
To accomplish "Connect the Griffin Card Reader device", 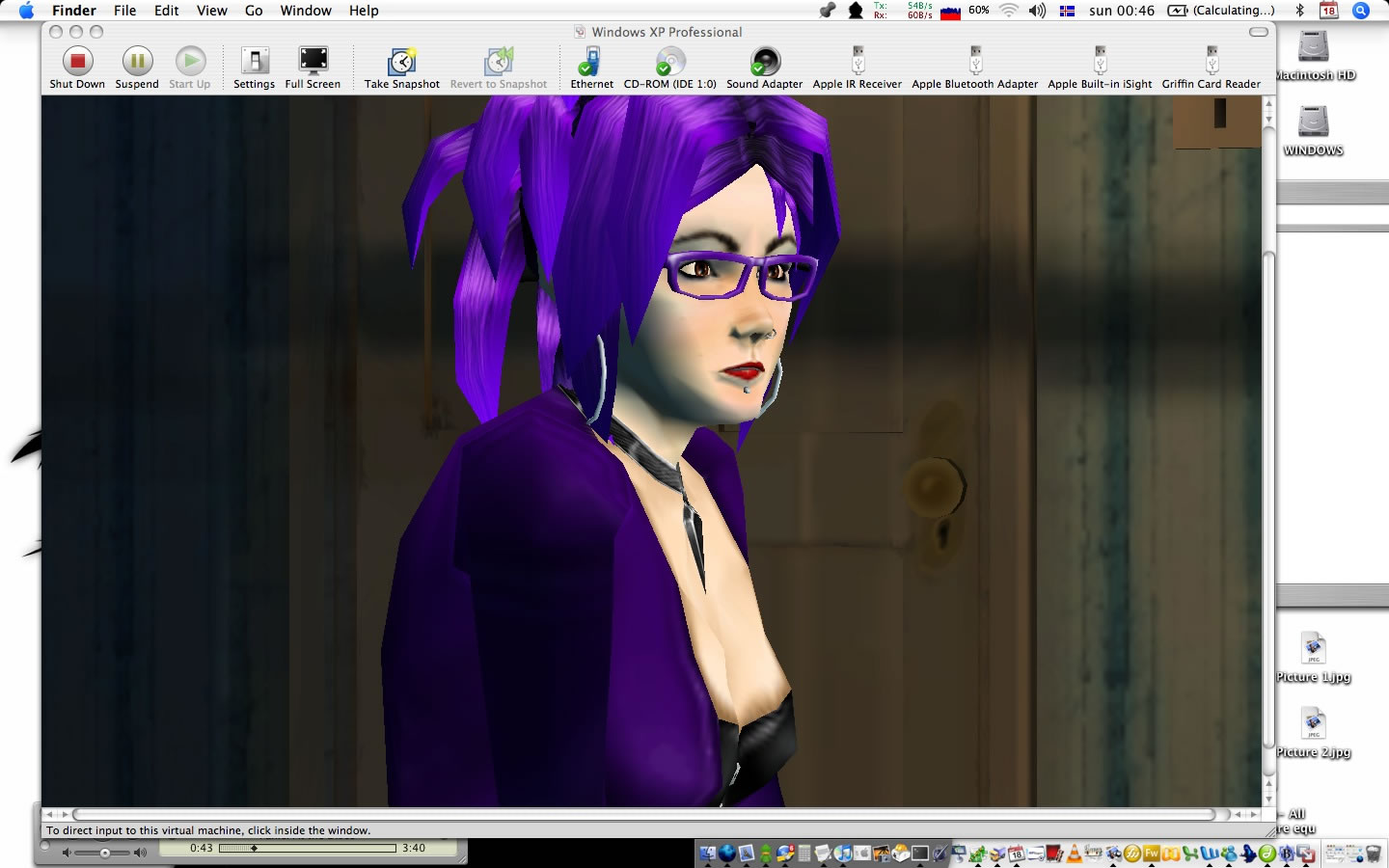I will tap(1212, 68).
